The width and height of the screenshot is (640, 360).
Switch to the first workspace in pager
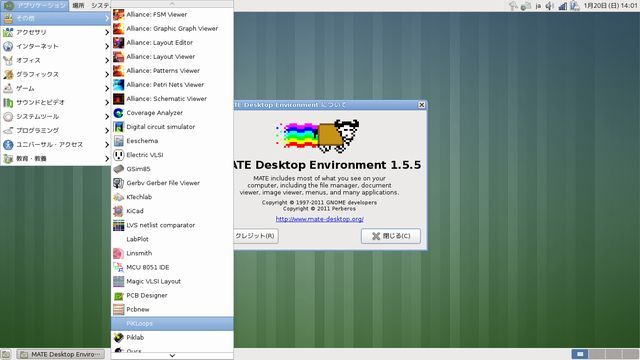click(580, 354)
